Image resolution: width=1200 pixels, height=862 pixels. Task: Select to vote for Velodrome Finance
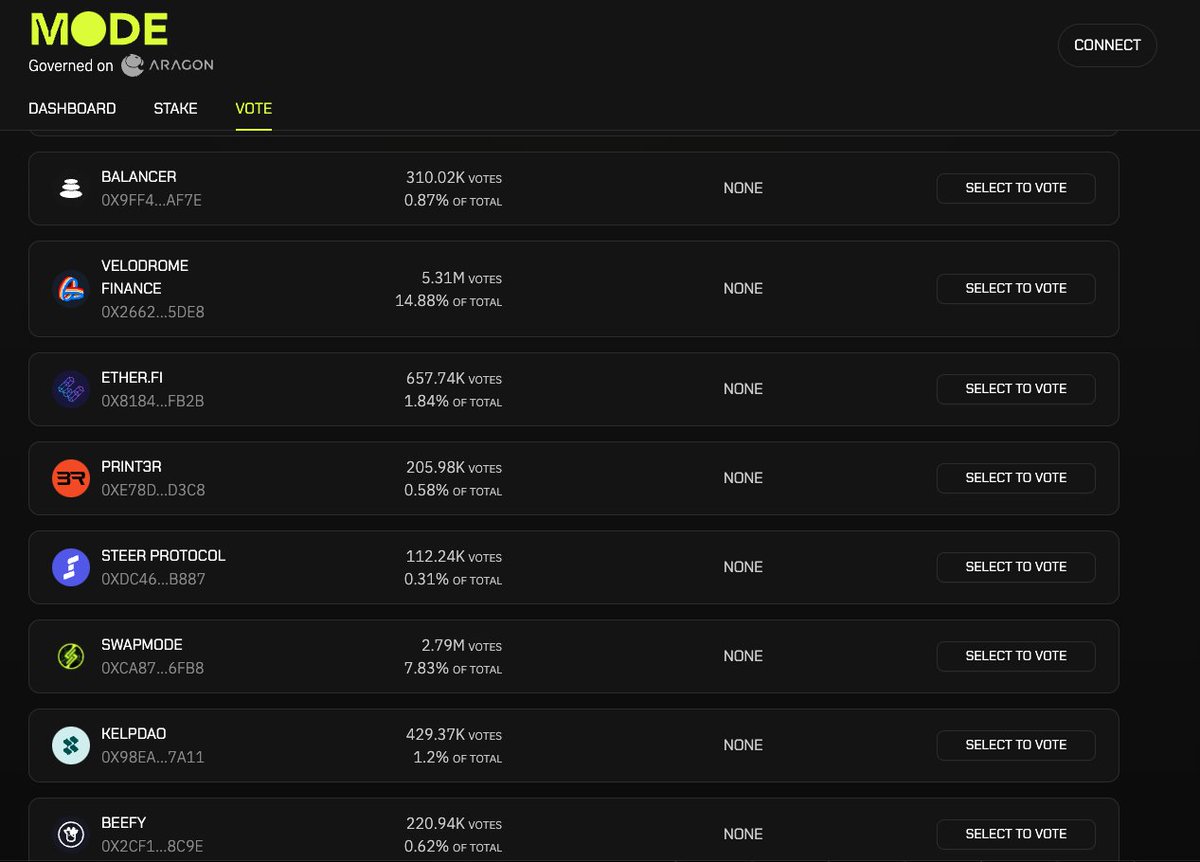click(x=1016, y=288)
